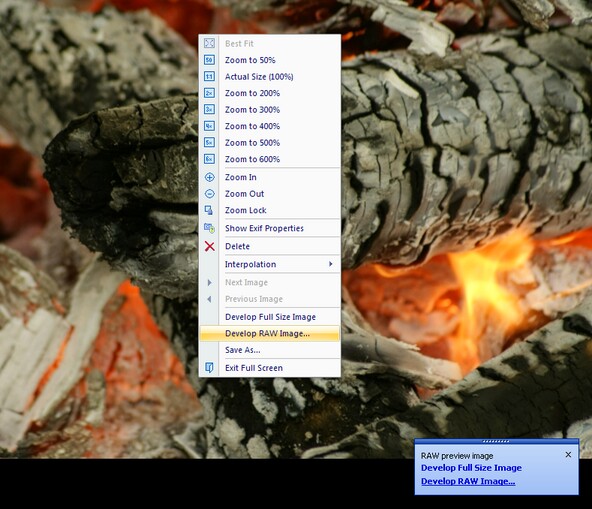Click the red Delete X icon
592x509 pixels.
(210, 246)
